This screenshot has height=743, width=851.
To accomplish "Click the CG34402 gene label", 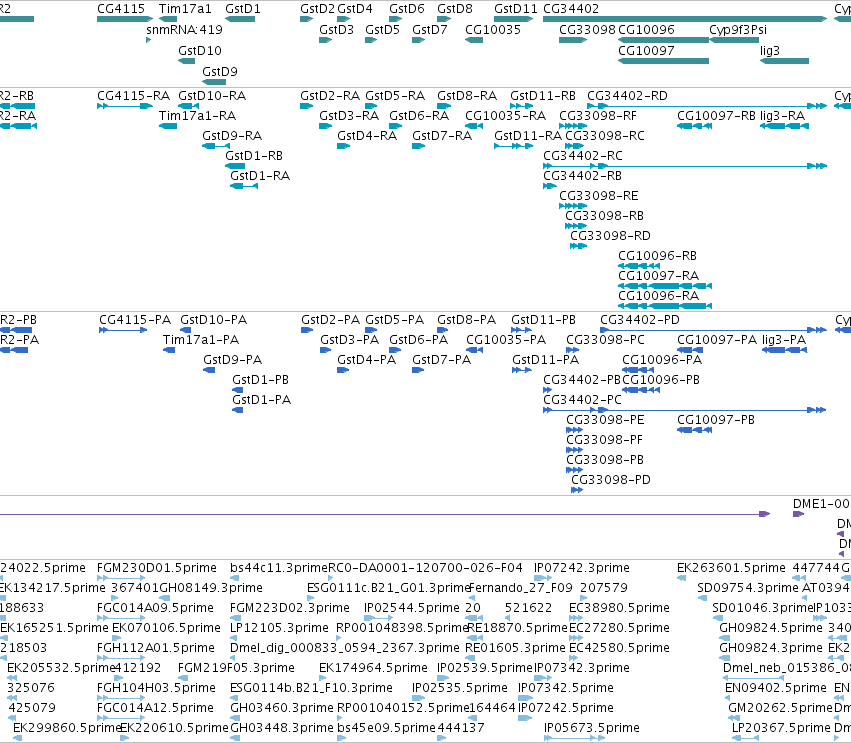I will [571, 9].
